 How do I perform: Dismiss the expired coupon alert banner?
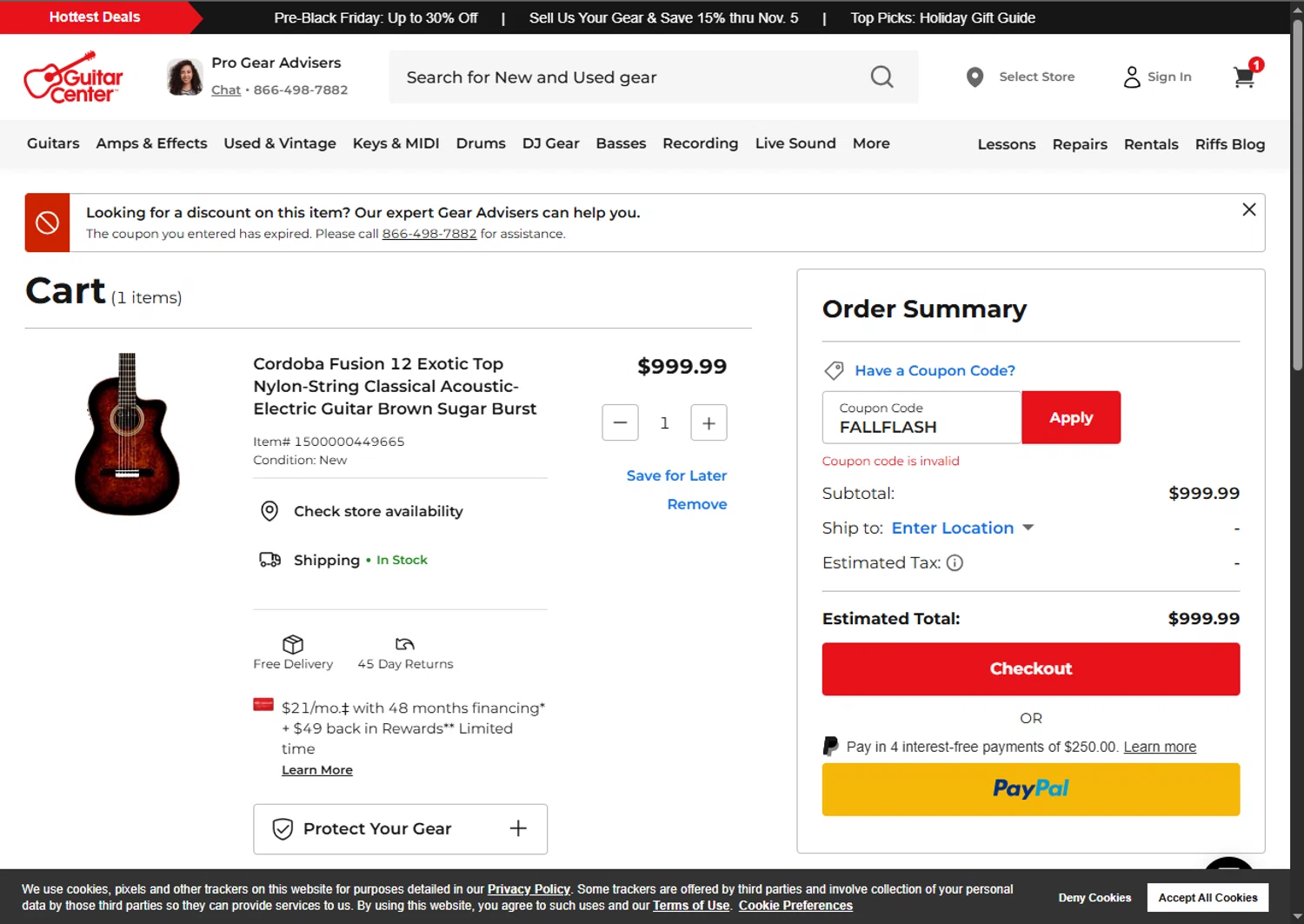click(1248, 209)
